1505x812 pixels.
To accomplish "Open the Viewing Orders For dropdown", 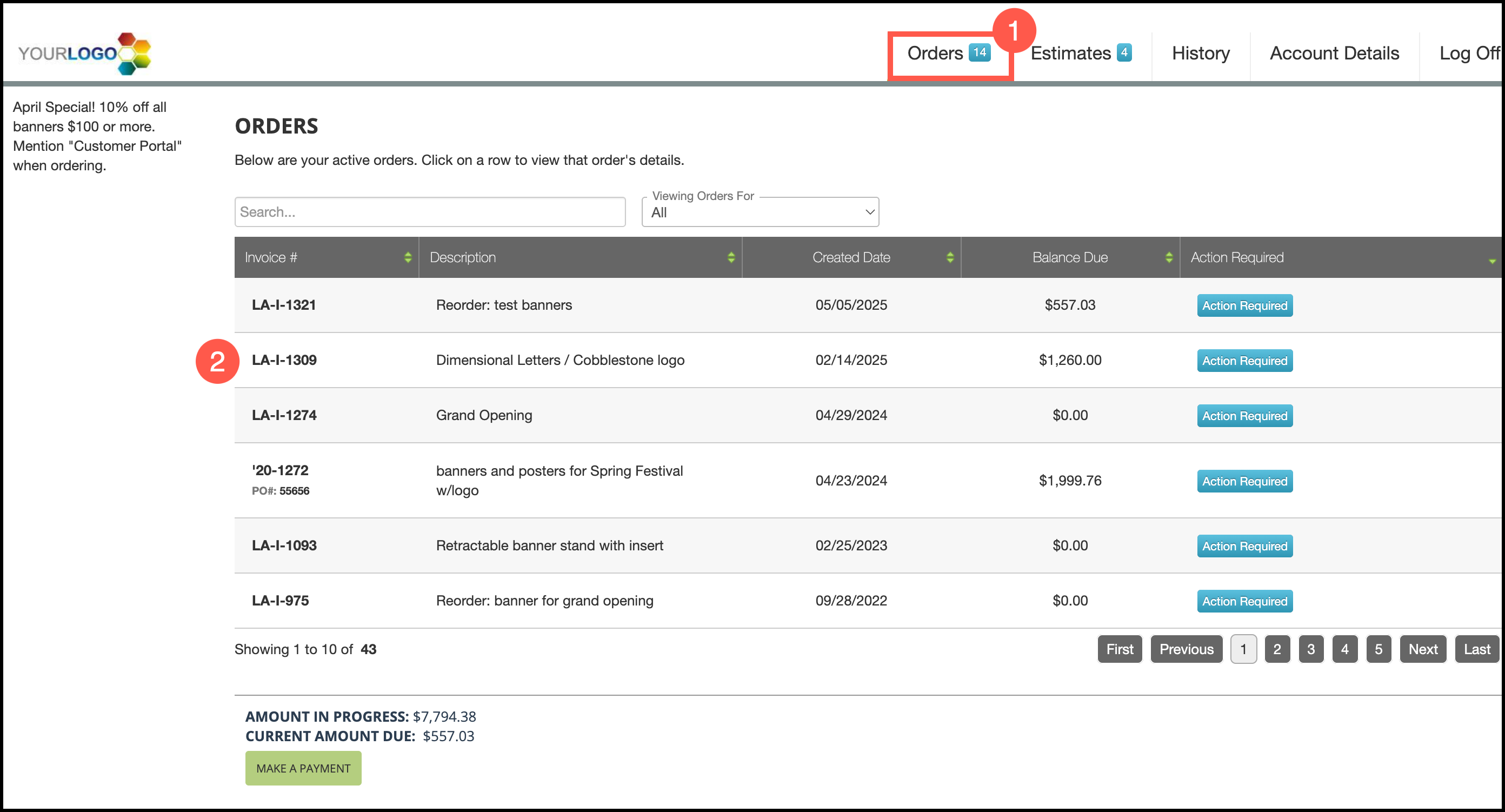I will [760, 212].
